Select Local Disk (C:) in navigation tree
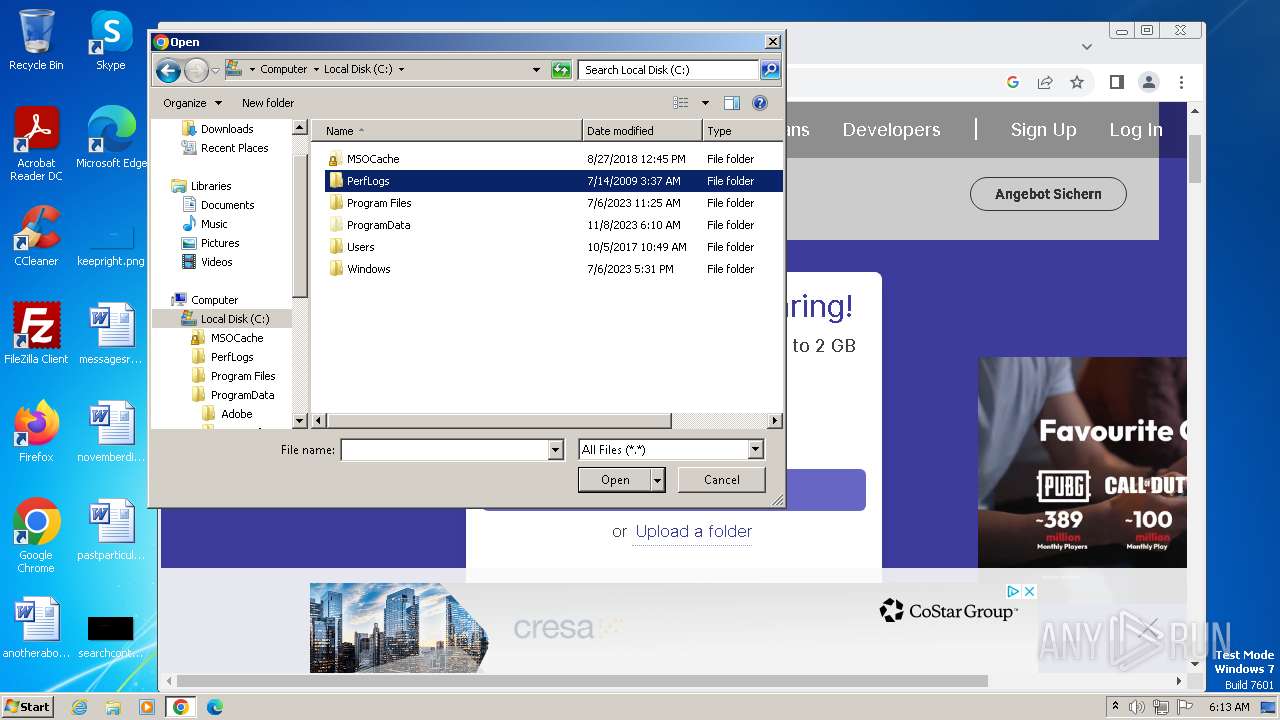 tap(235, 319)
